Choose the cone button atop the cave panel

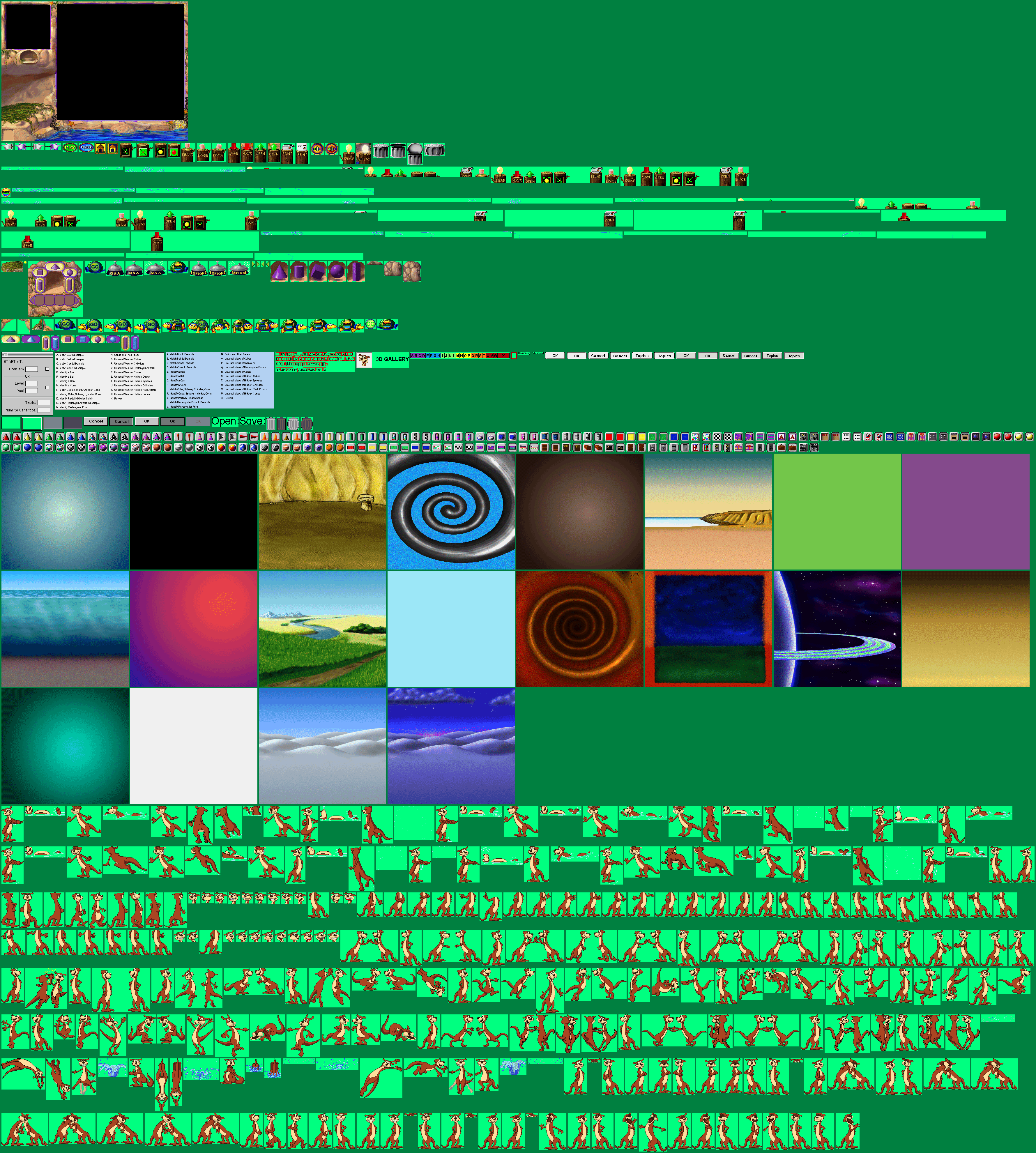(55, 266)
